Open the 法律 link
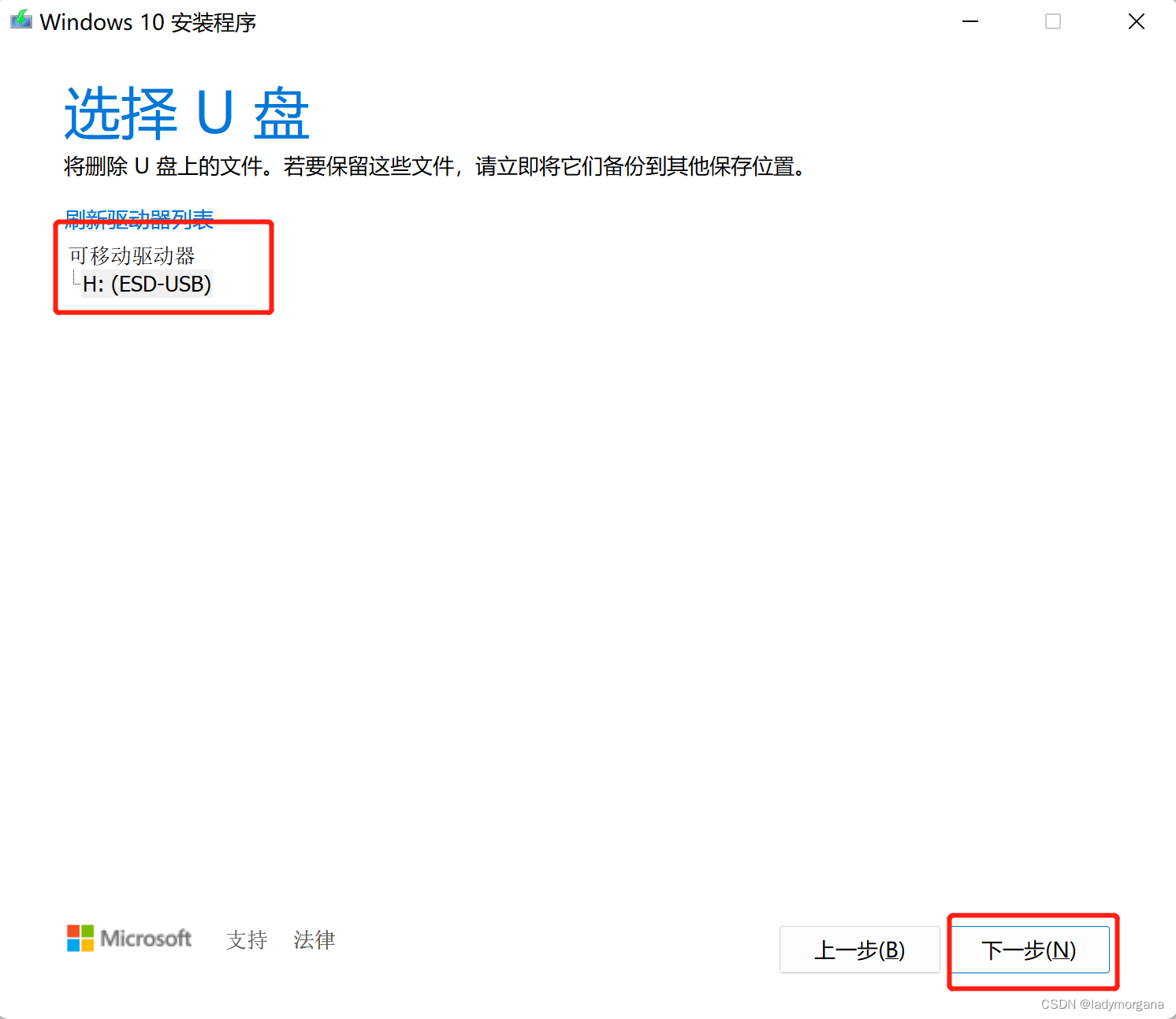 pos(314,939)
